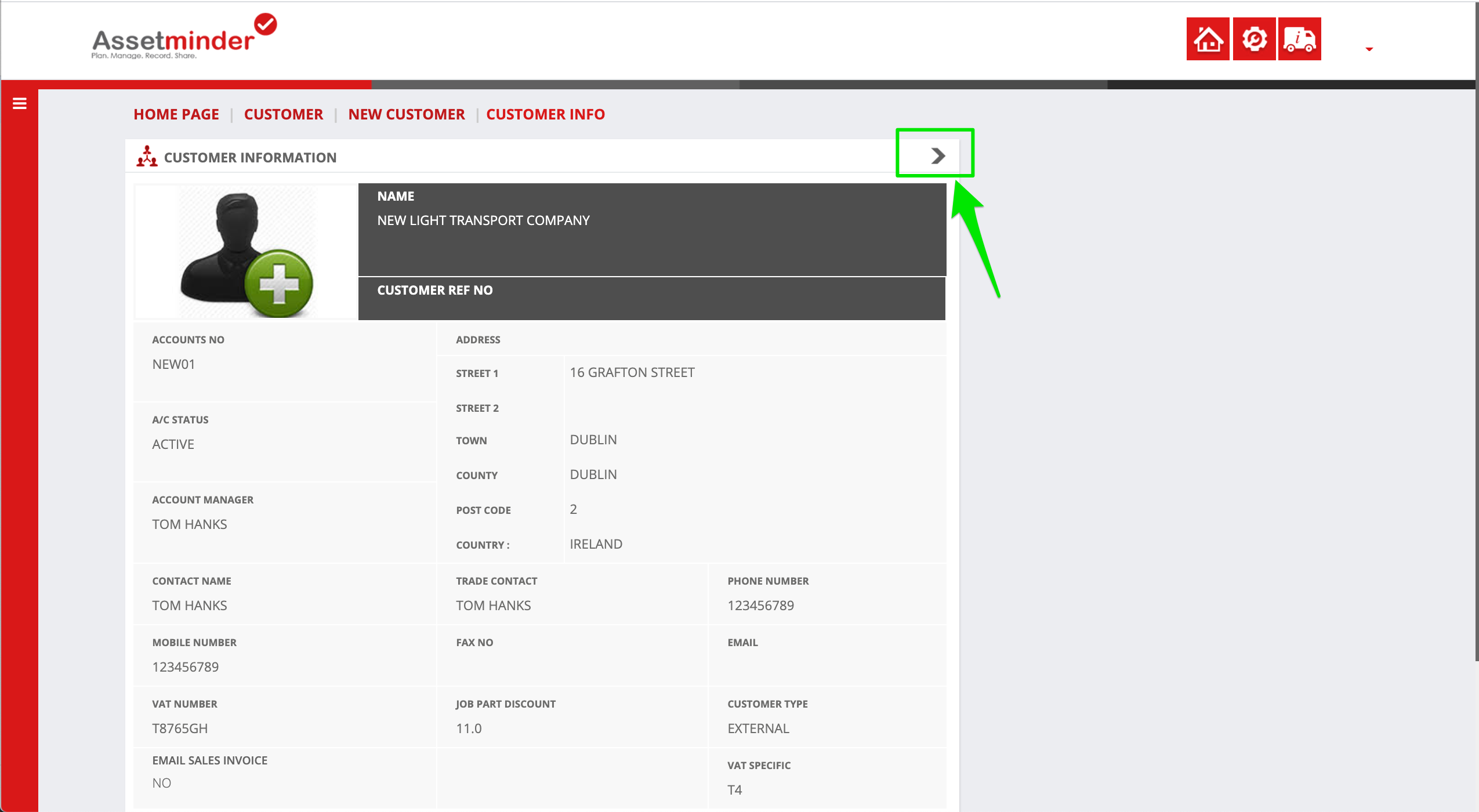Image resolution: width=1479 pixels, height=812 pixels.
Task: Click customer type EXTERNAL
Action: (x=758, y=728)
